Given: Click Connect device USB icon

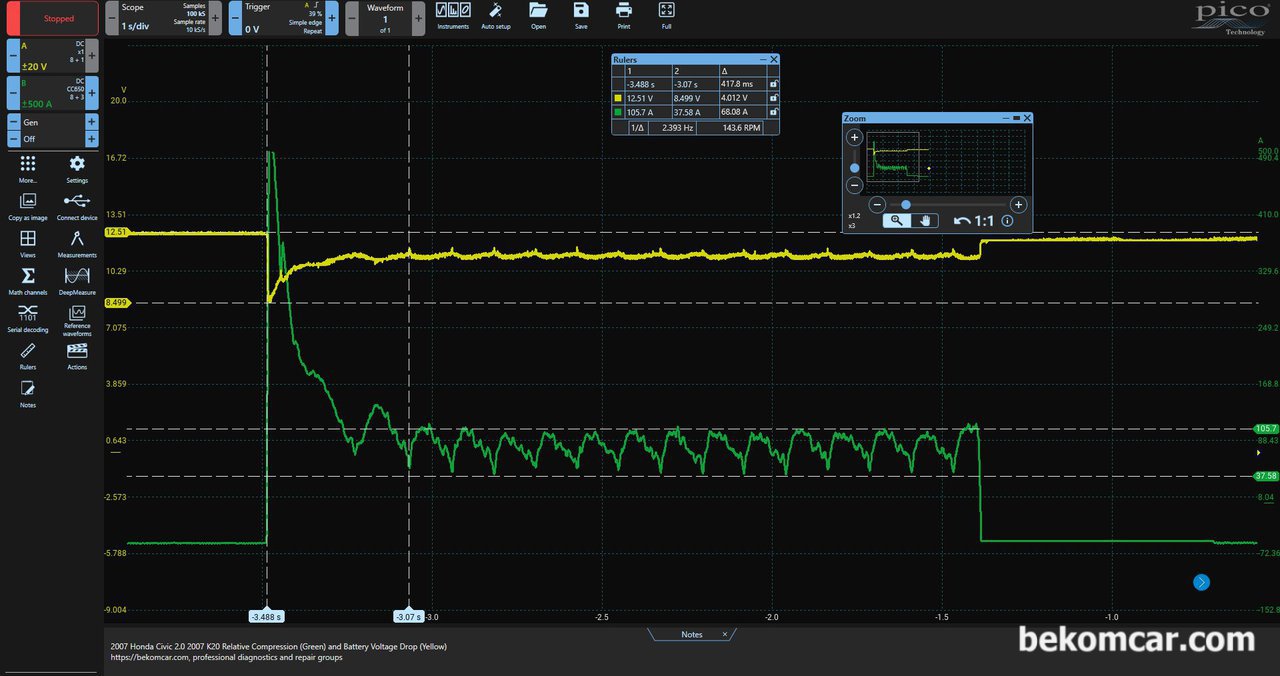Looking at the screenshot, I should (x=77, y=206).
